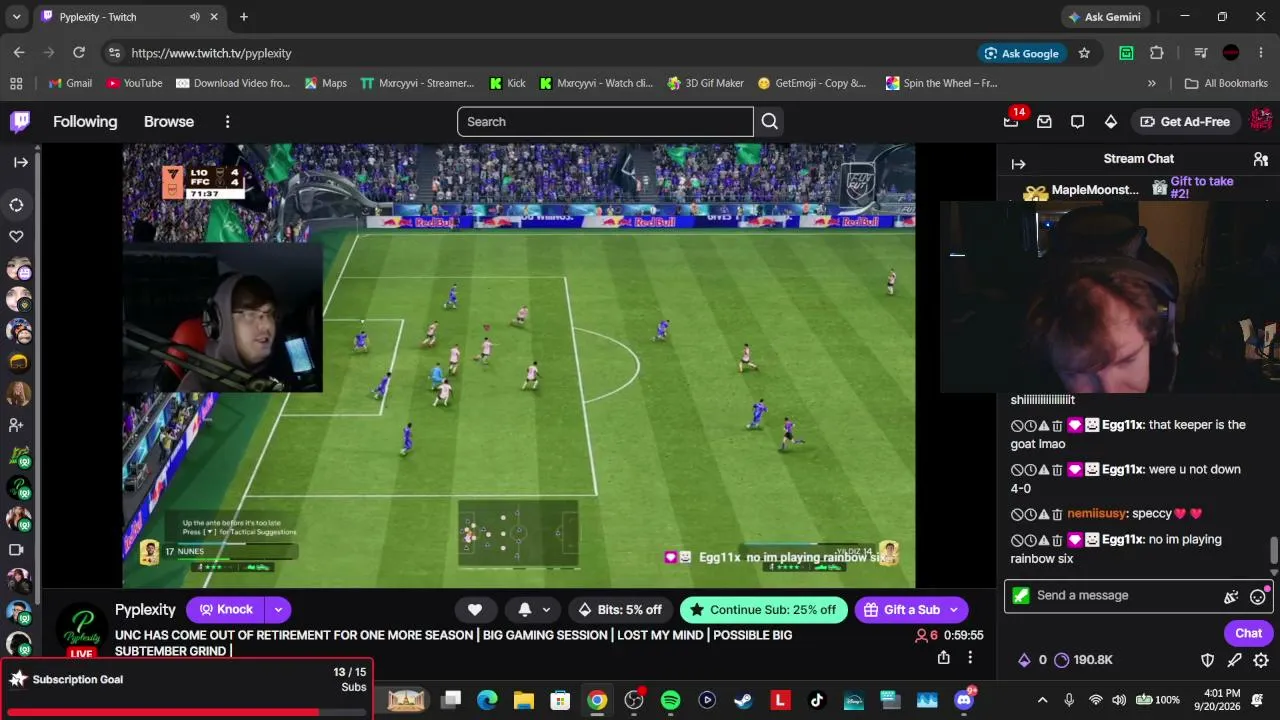This screenshot has height=720, width=1280.
Task: Open Chrome three-dot menu
Action: click(1261, 53)
